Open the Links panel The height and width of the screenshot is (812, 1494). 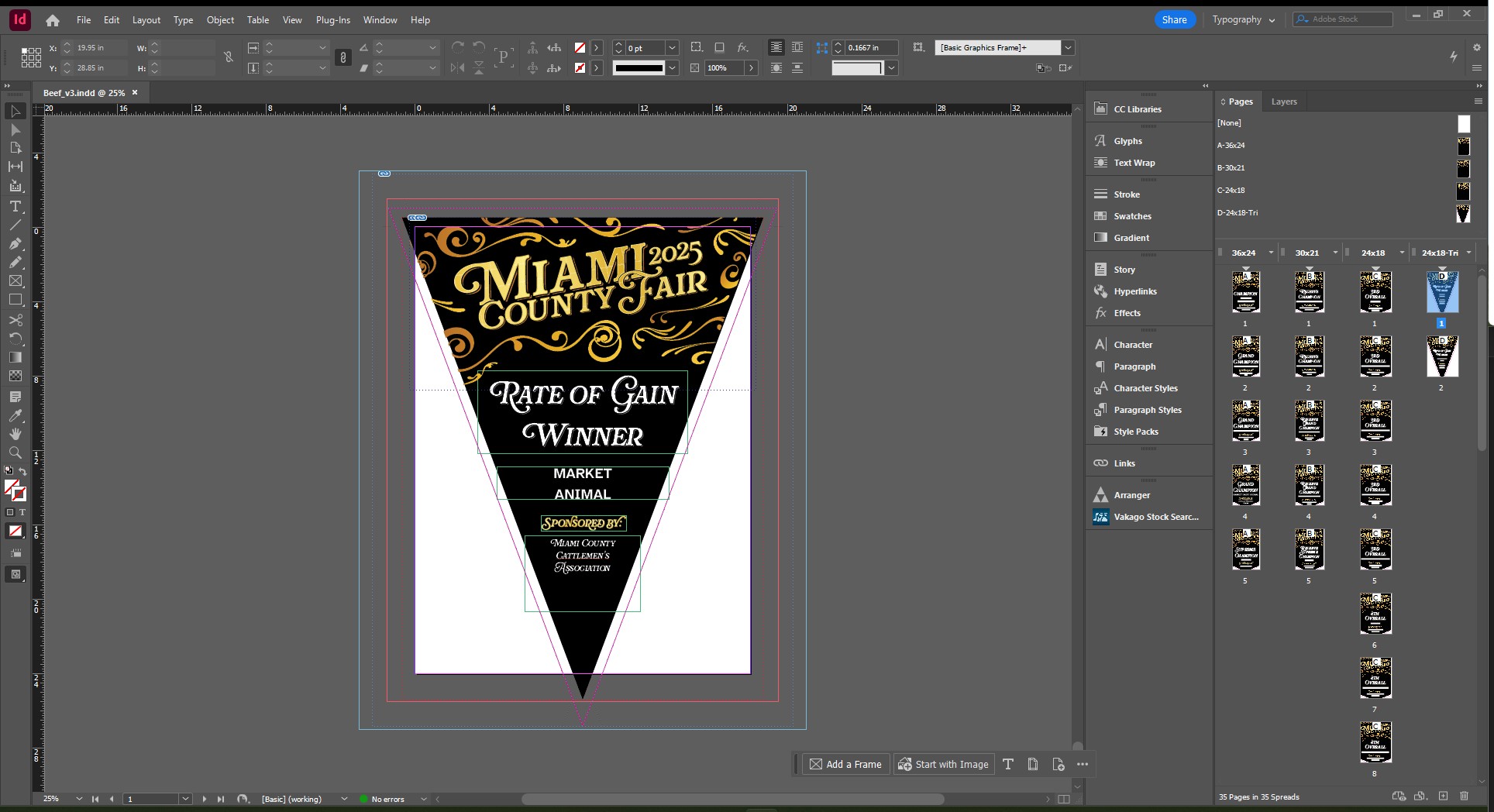[x=1124, y=463]
